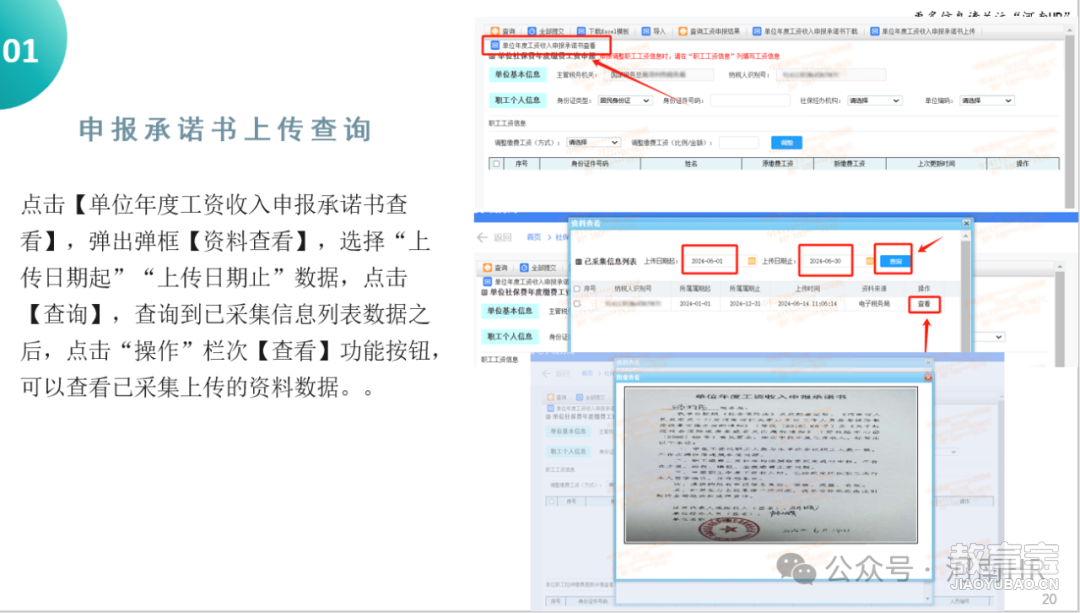Click the 序号 column header in top table
The height and width of the screenshot is (613, 1080).
[521, 164]
